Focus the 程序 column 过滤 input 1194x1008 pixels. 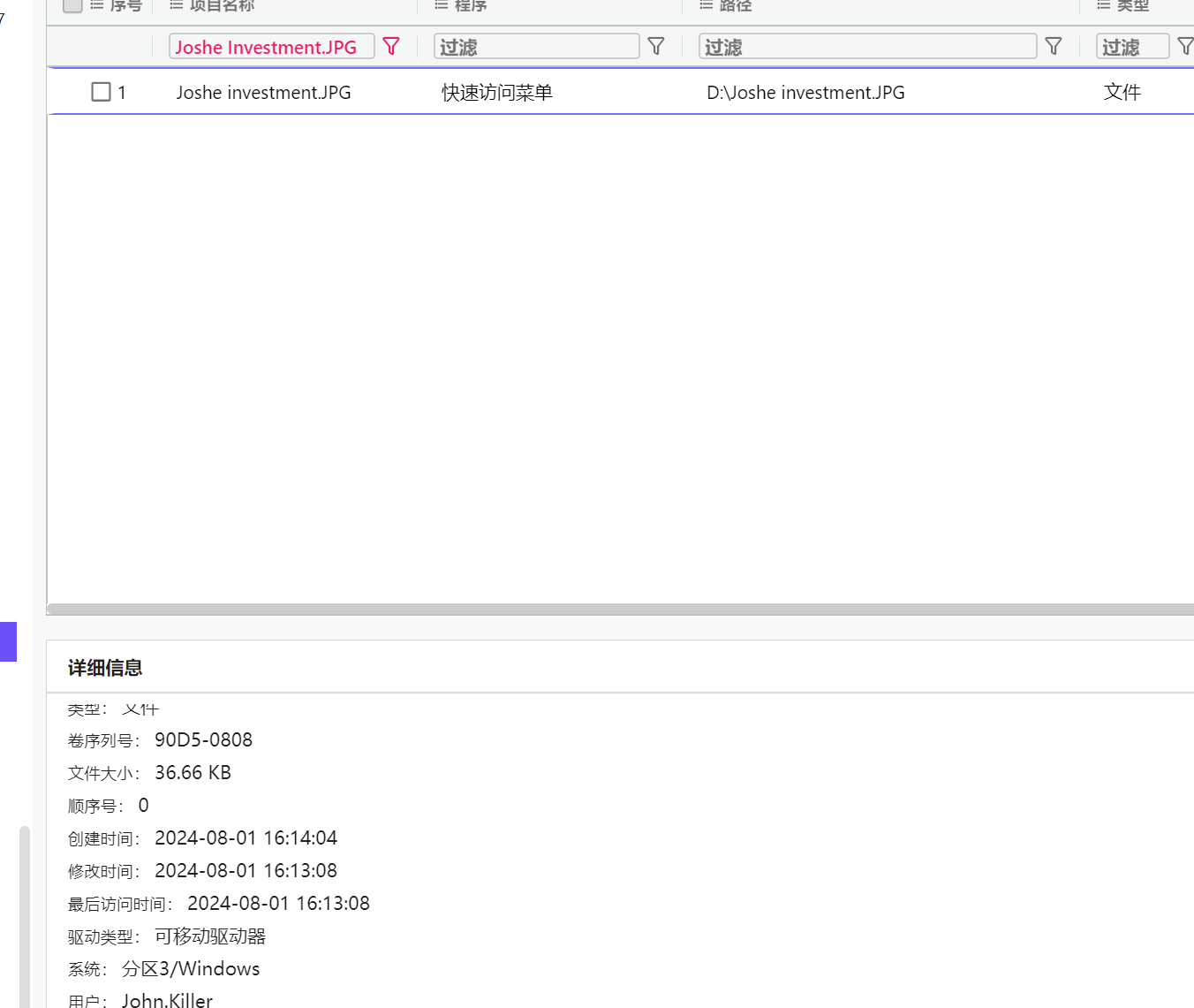(x=537, y=47)
